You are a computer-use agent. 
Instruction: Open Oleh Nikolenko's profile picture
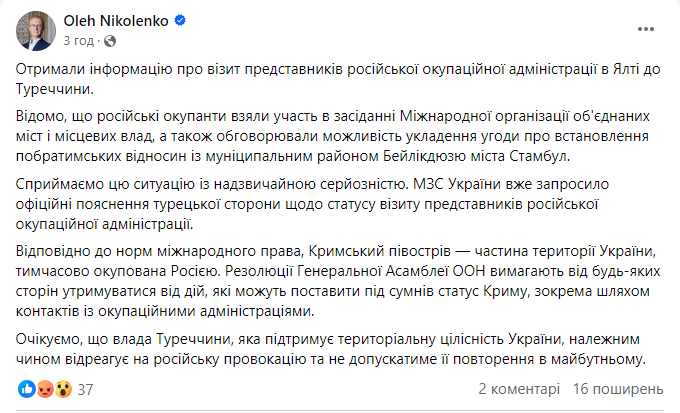point(35,32)
